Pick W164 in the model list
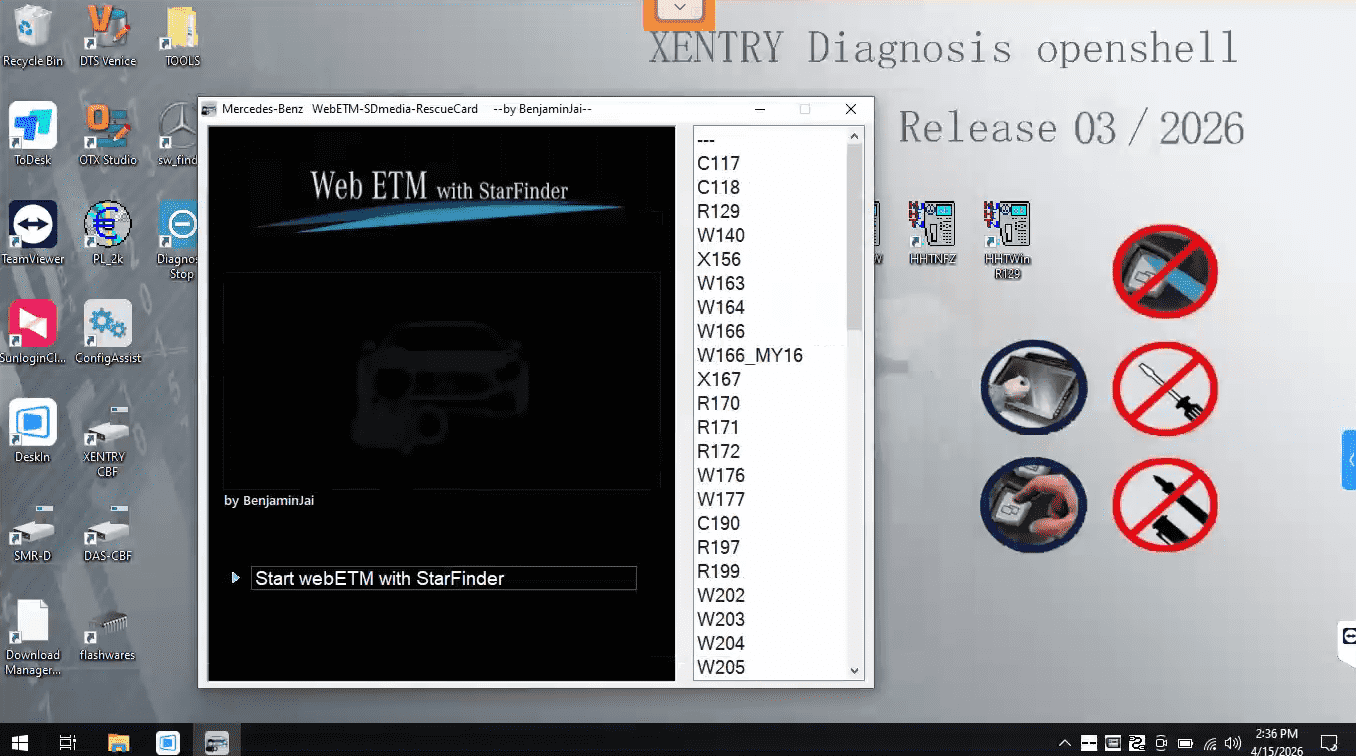This screenshot has width=1356, height=756. (770, 307)
